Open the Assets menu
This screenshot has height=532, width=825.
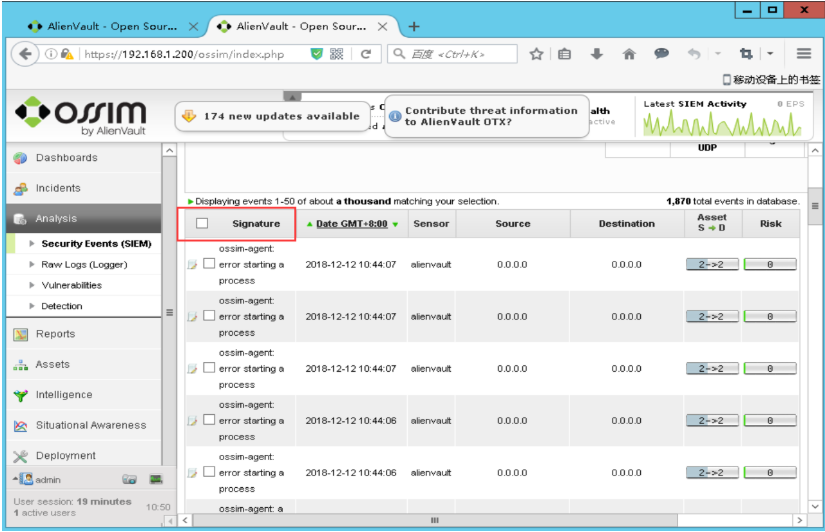84,364
